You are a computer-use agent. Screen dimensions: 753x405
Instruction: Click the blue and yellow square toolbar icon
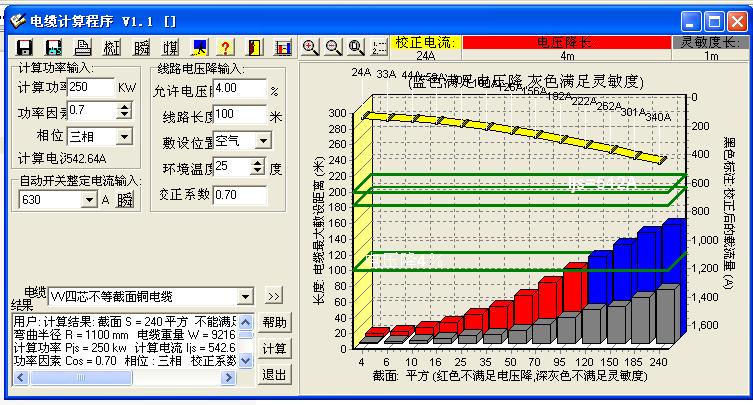tap(199, 48)
